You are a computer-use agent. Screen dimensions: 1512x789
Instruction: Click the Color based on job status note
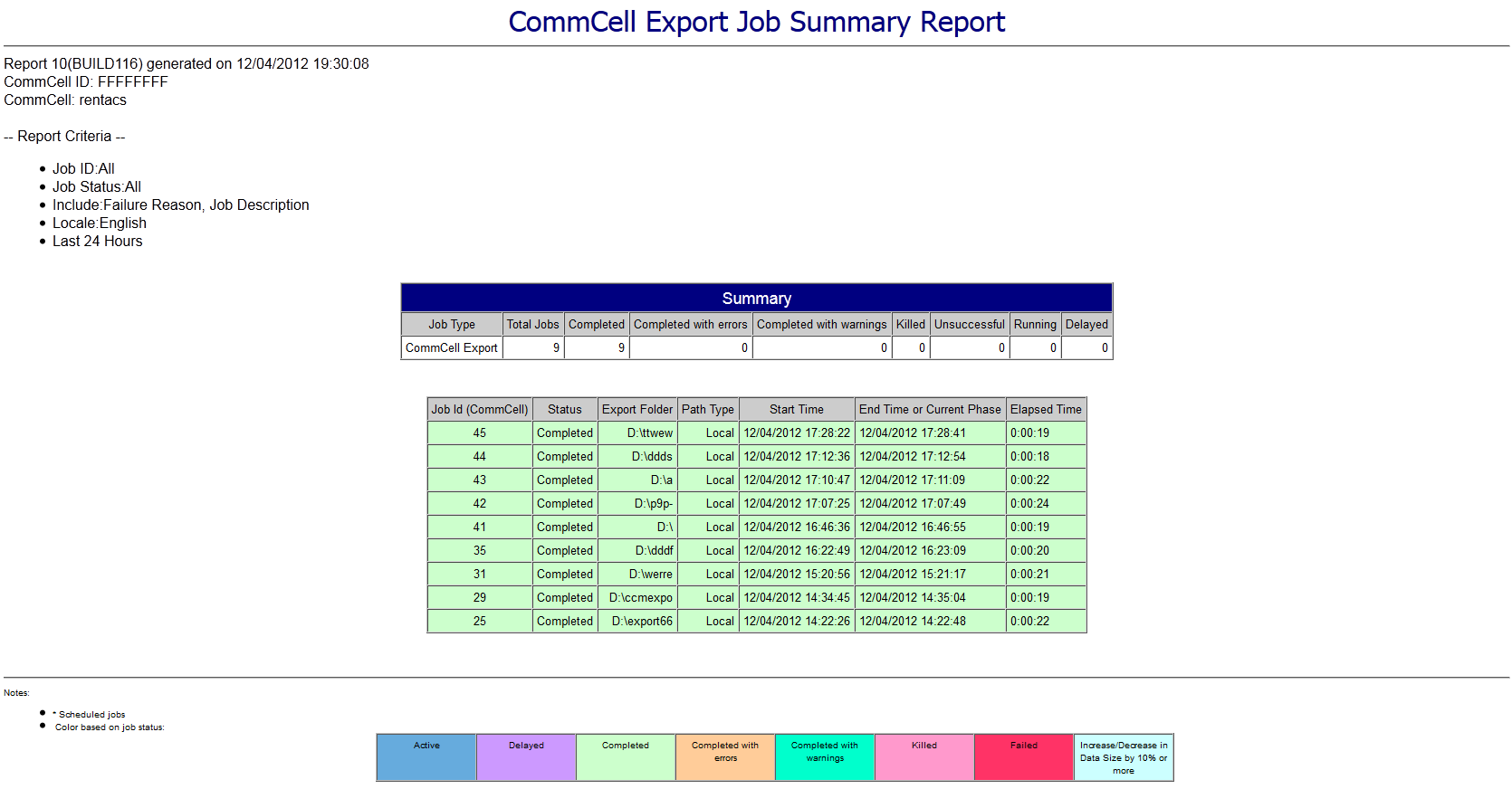(110, 727)
